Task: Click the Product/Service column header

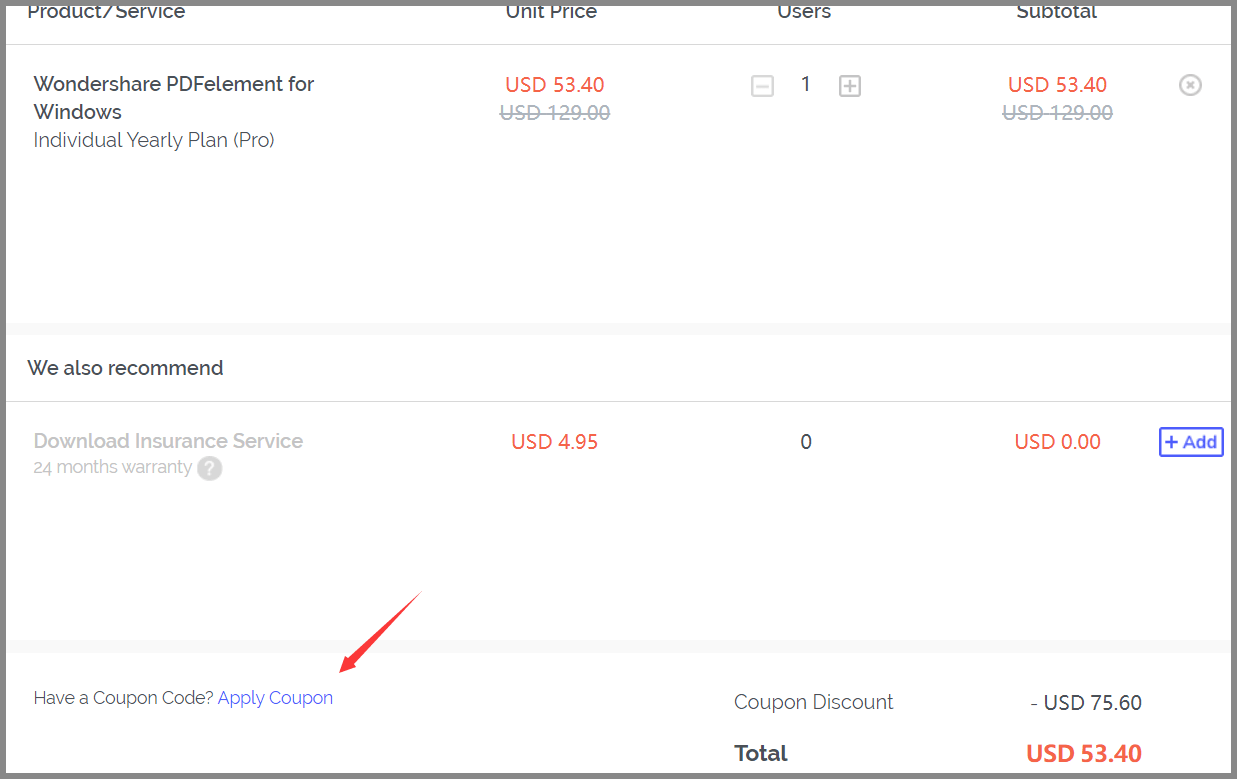Action: [106, 12]
